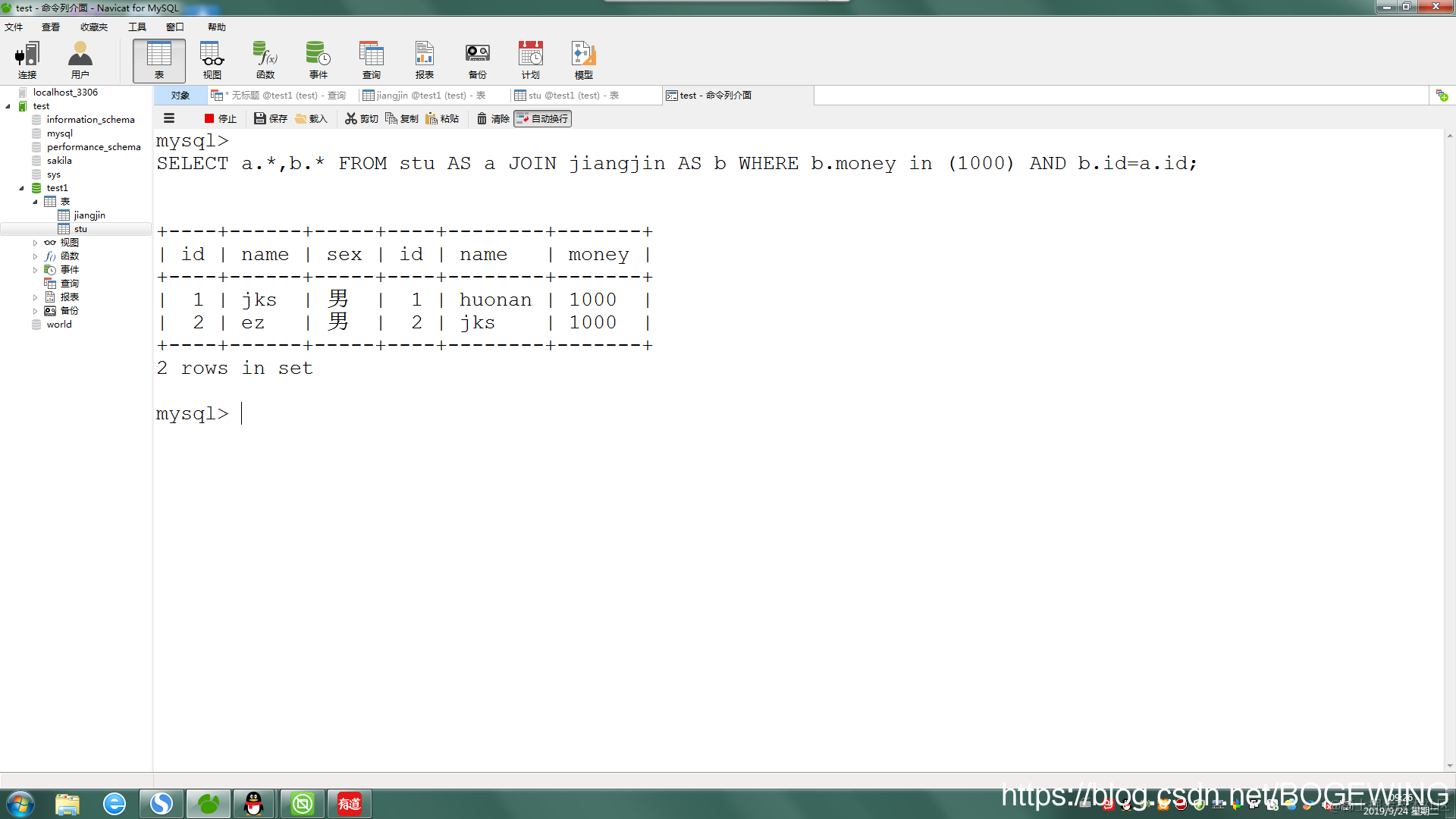Screen dimensions: 1456x819
Task: Expand the 视图 tree node under test1
Action: (35, 243)
